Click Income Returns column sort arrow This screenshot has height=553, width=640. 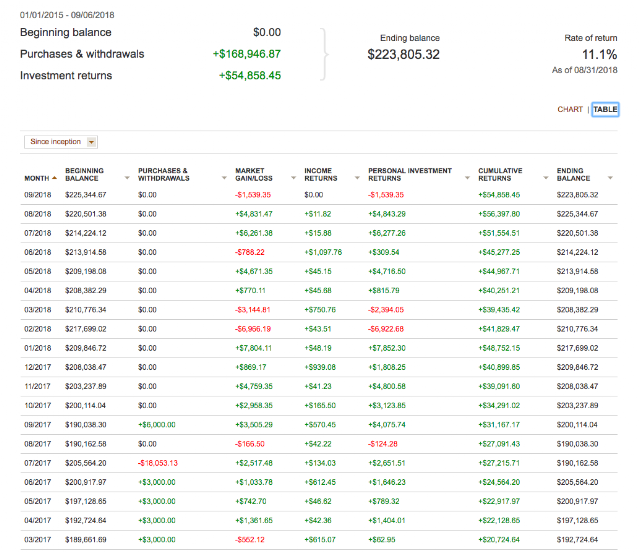pos(357,178)
